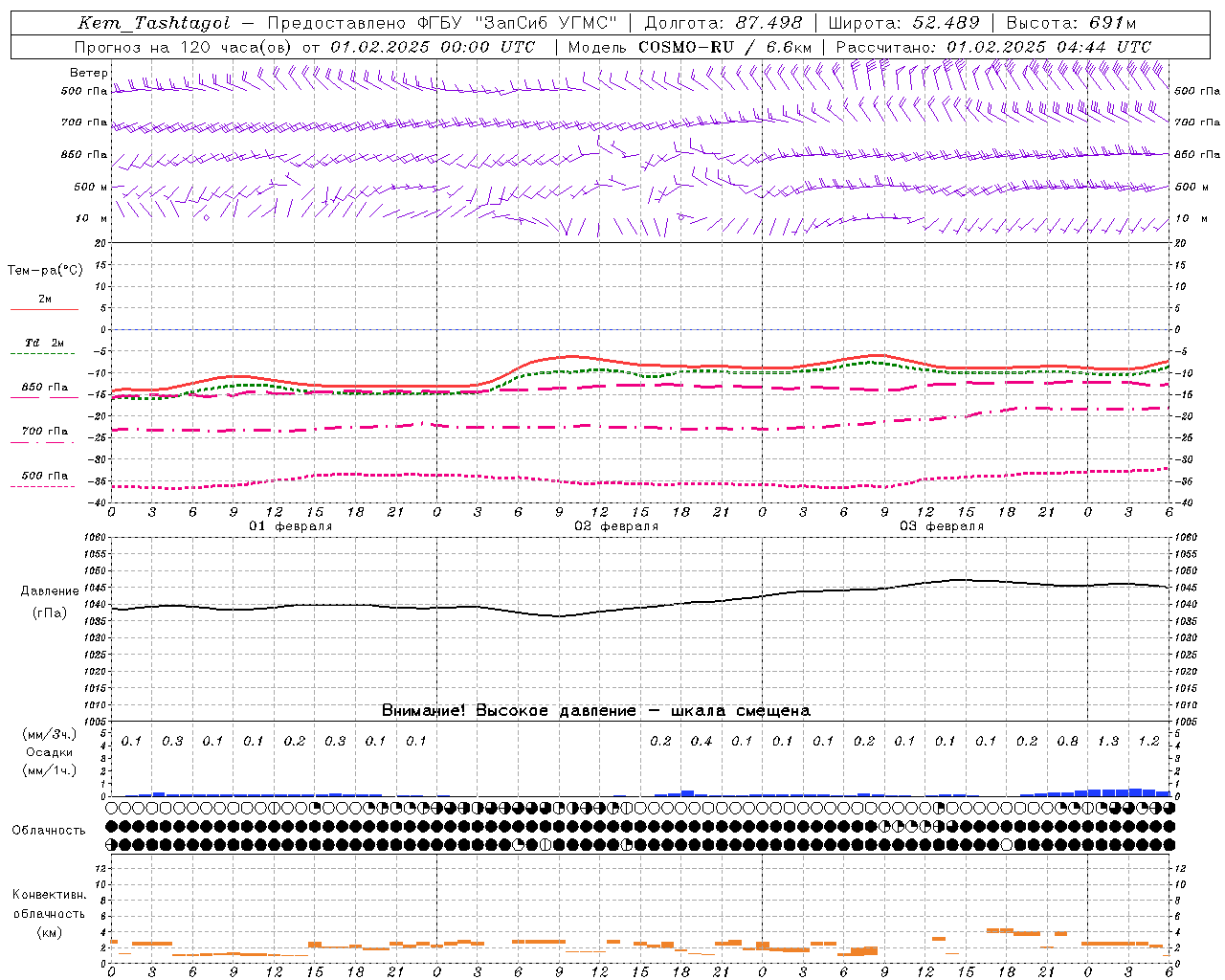
Task: Select the 'Модель COSMO-RU / 6.6км' text
Action: click(690, 47)
